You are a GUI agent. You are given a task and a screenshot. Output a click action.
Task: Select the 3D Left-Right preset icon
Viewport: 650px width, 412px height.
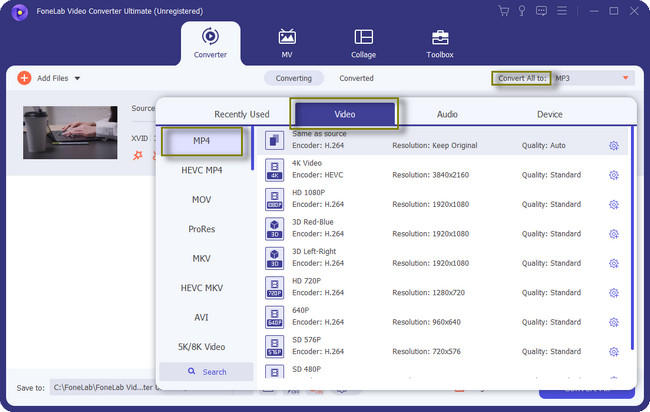[274, 258]
